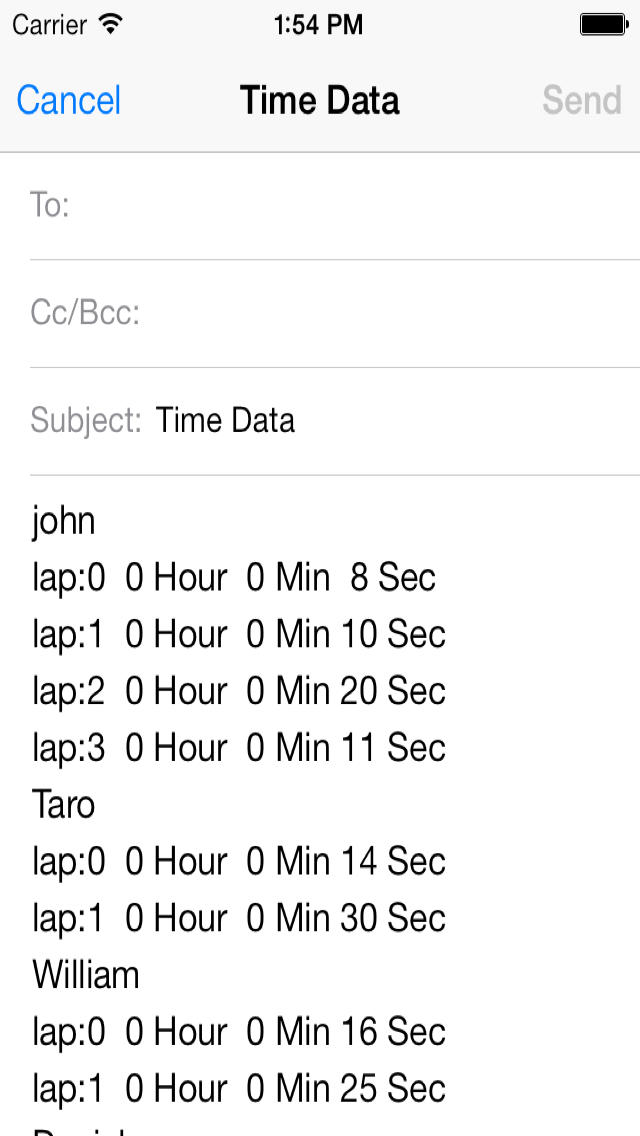Place cursor on the name Taro

(64, 805)
